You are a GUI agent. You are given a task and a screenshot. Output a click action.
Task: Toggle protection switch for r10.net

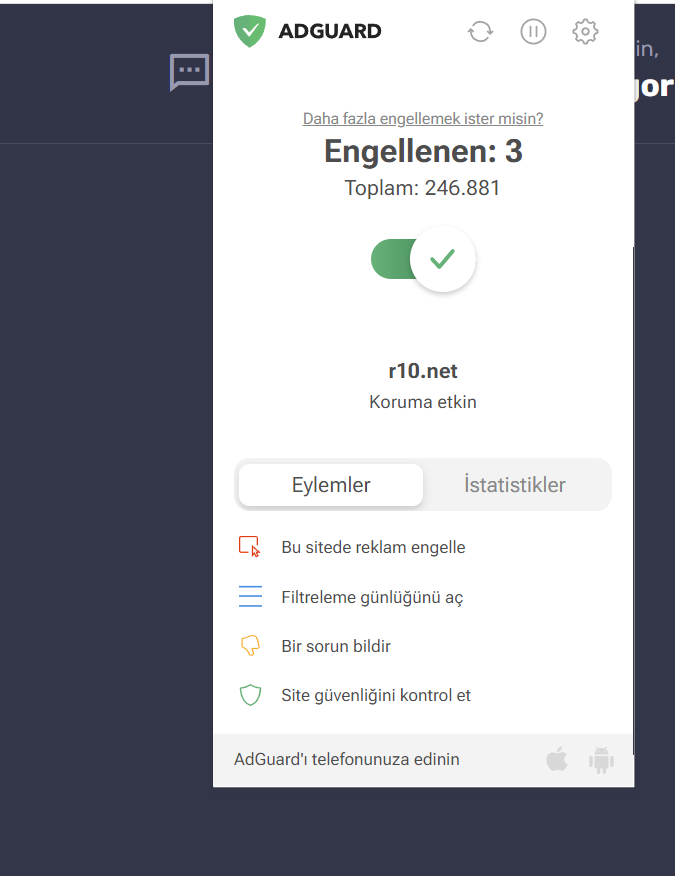tap(423, 259)
